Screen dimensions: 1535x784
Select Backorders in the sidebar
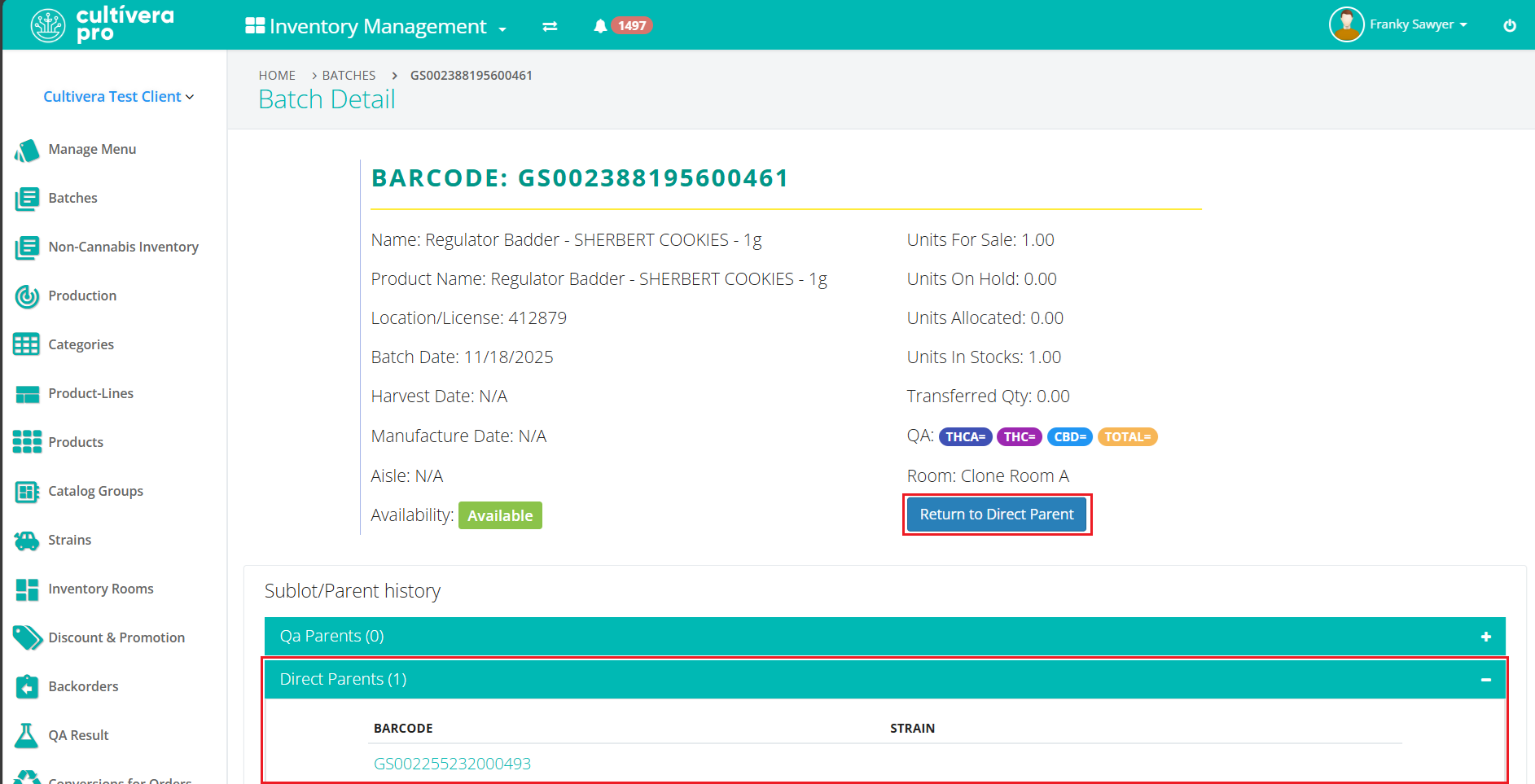(83, 687)
